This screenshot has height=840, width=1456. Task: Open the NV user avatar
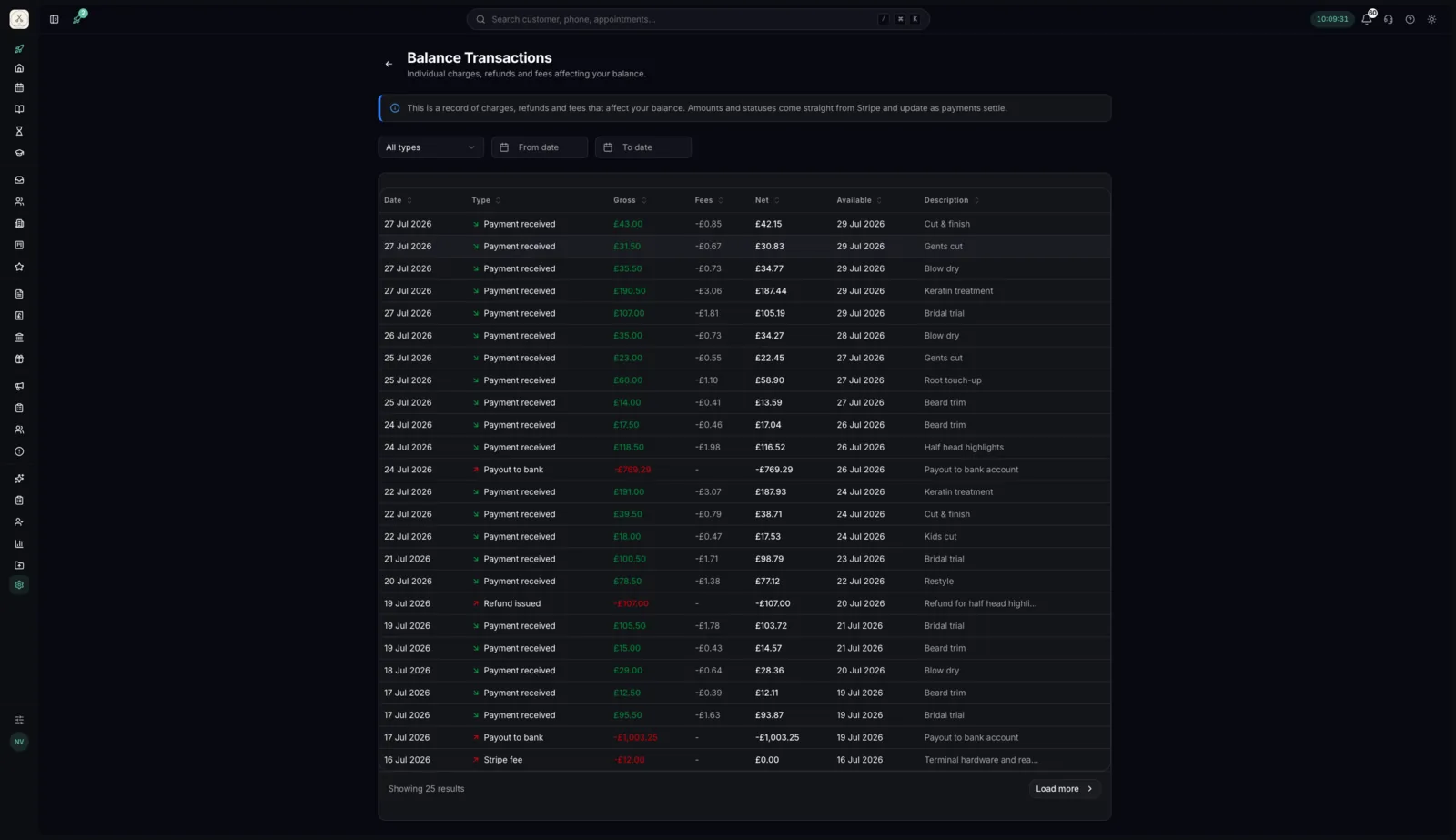[x=19, y=742]
